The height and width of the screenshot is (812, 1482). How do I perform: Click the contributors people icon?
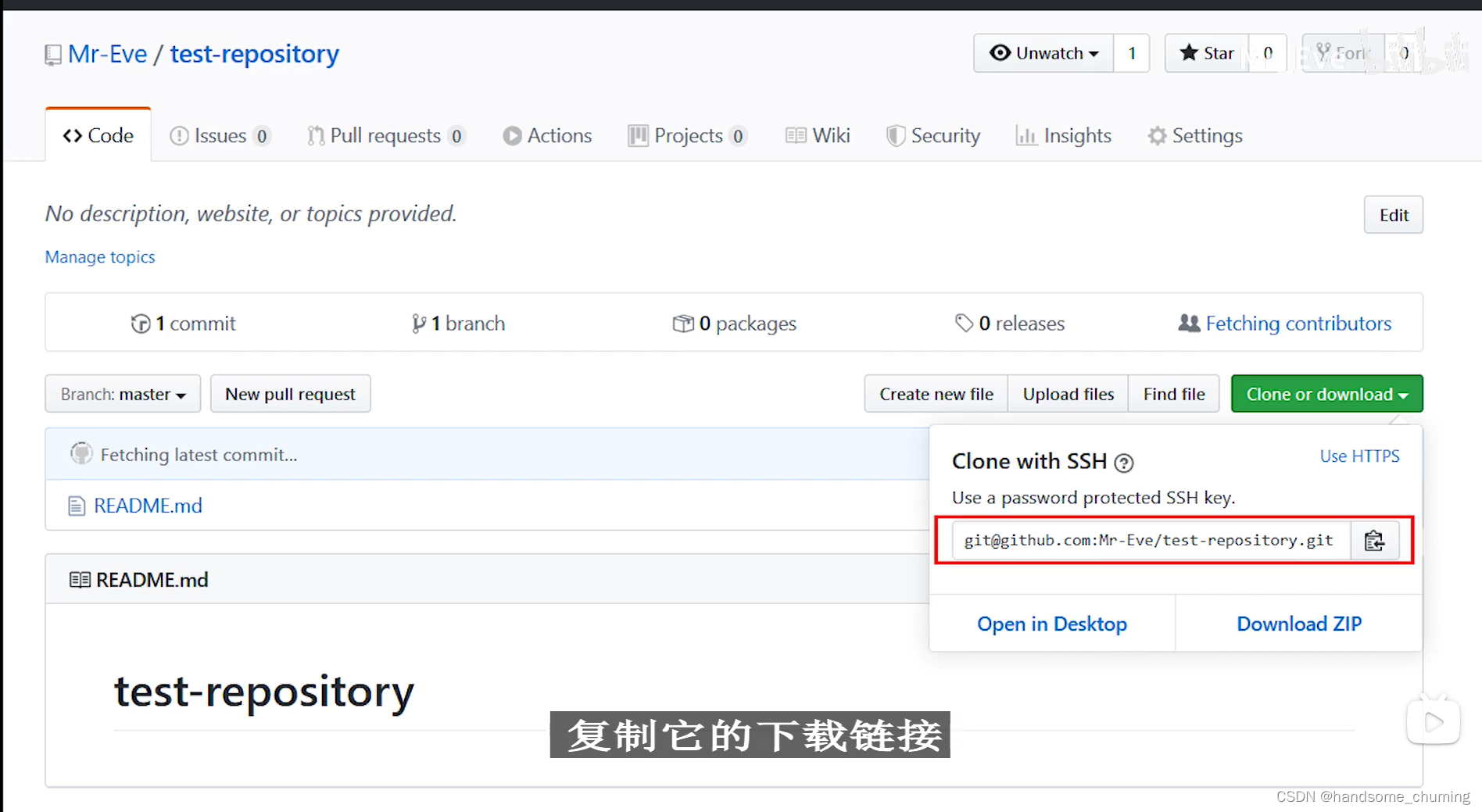coord(1189,323)
